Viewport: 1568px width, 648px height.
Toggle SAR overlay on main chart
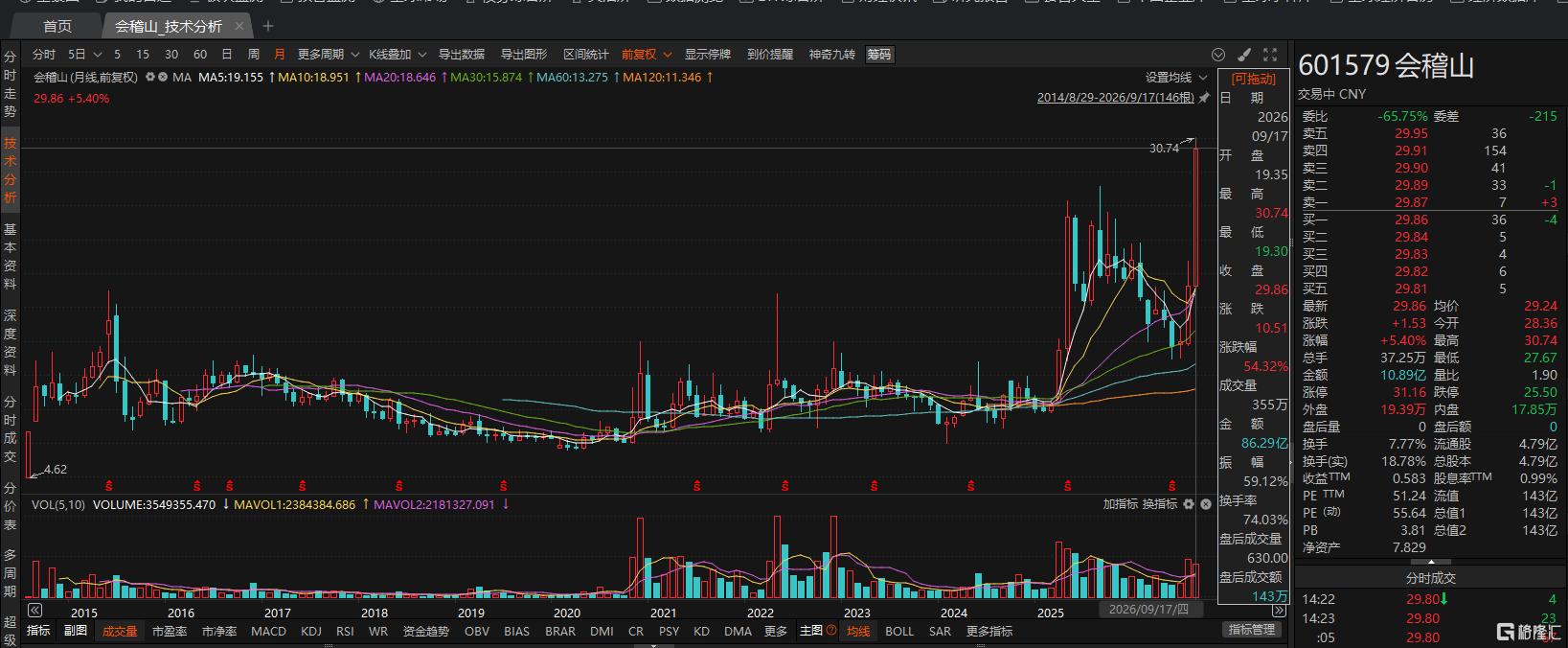coord(941,631)
